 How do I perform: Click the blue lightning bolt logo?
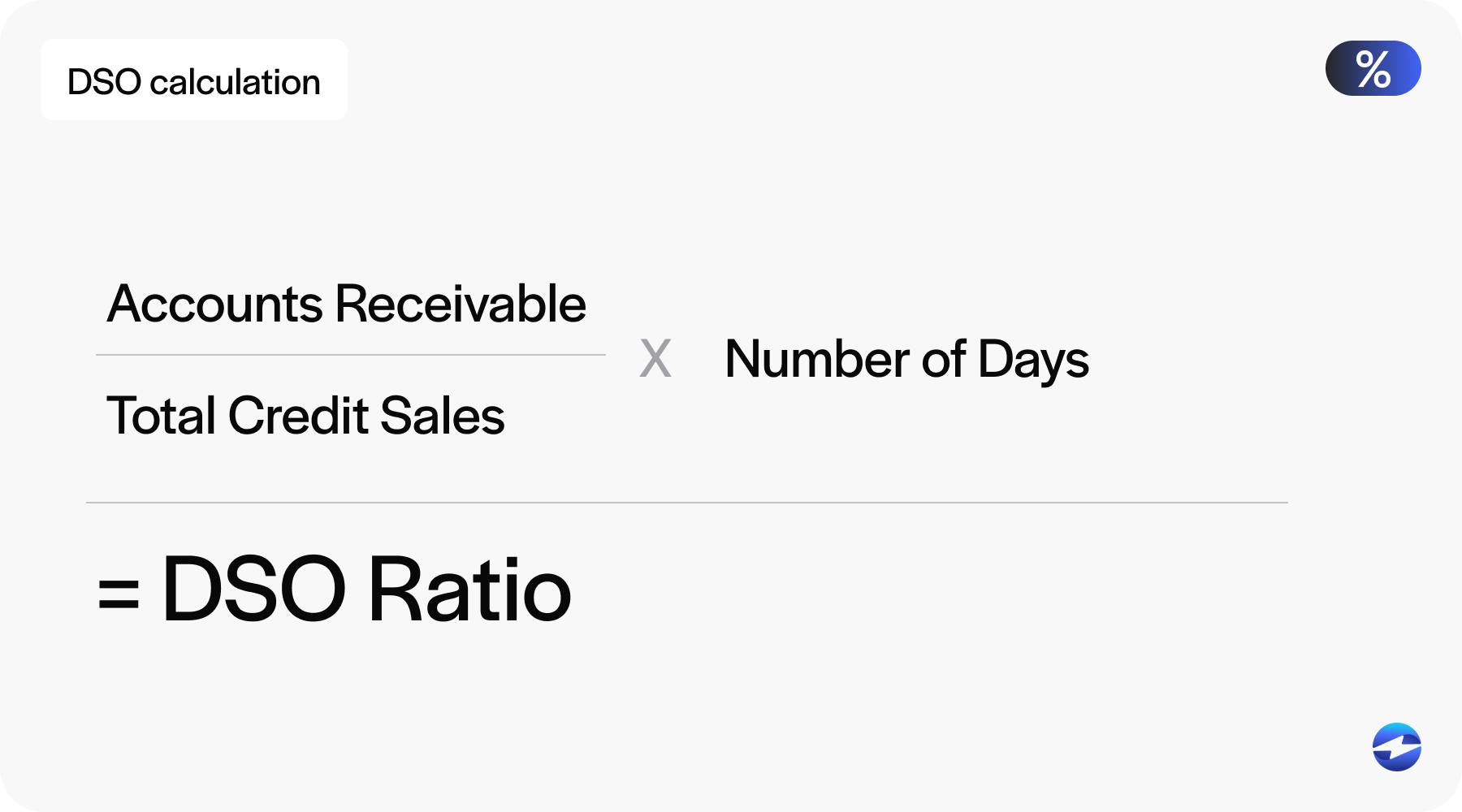click(x=1396, y=747)
